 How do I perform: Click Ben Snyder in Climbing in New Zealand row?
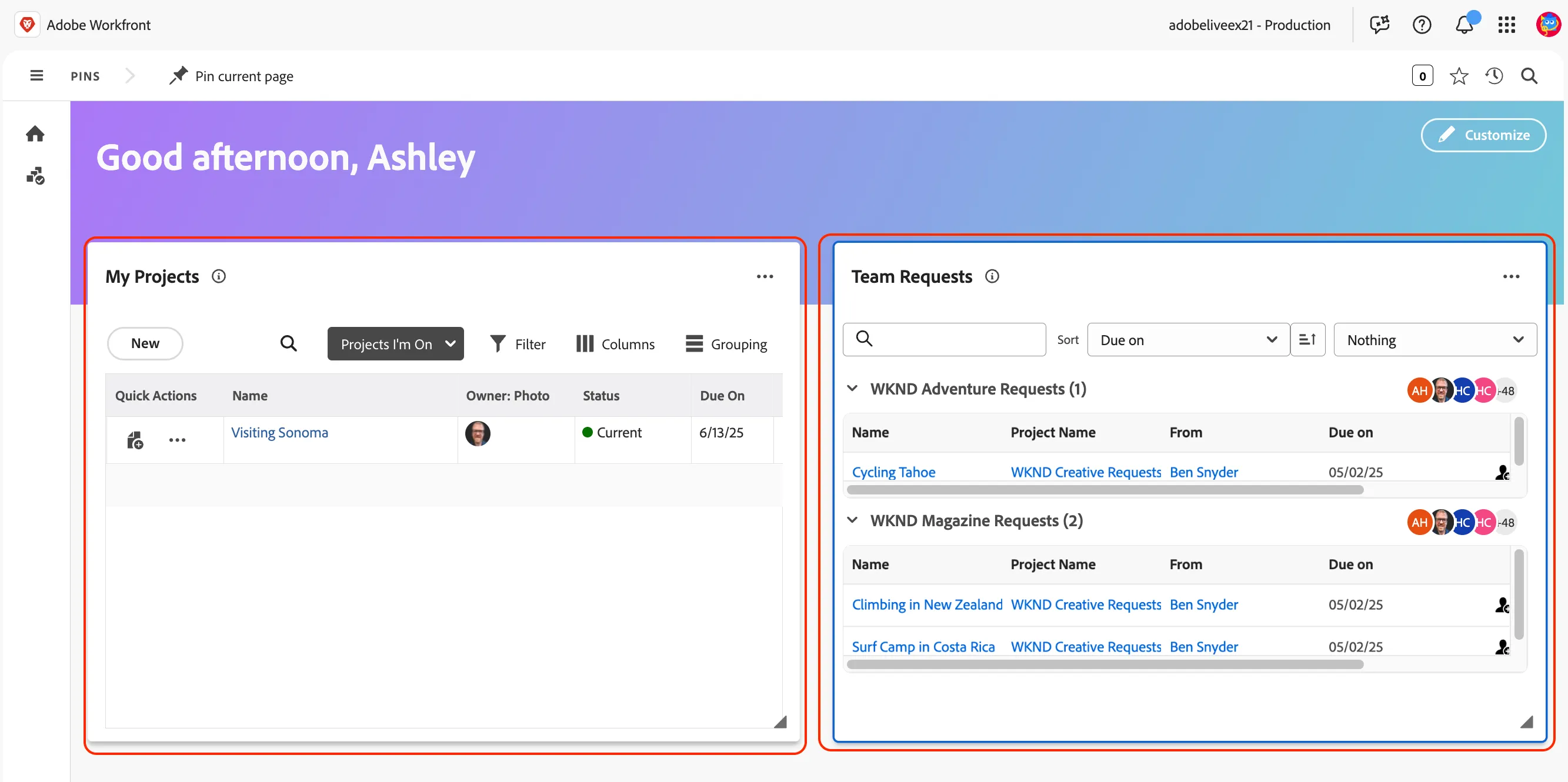click(x=1204, y=605)
